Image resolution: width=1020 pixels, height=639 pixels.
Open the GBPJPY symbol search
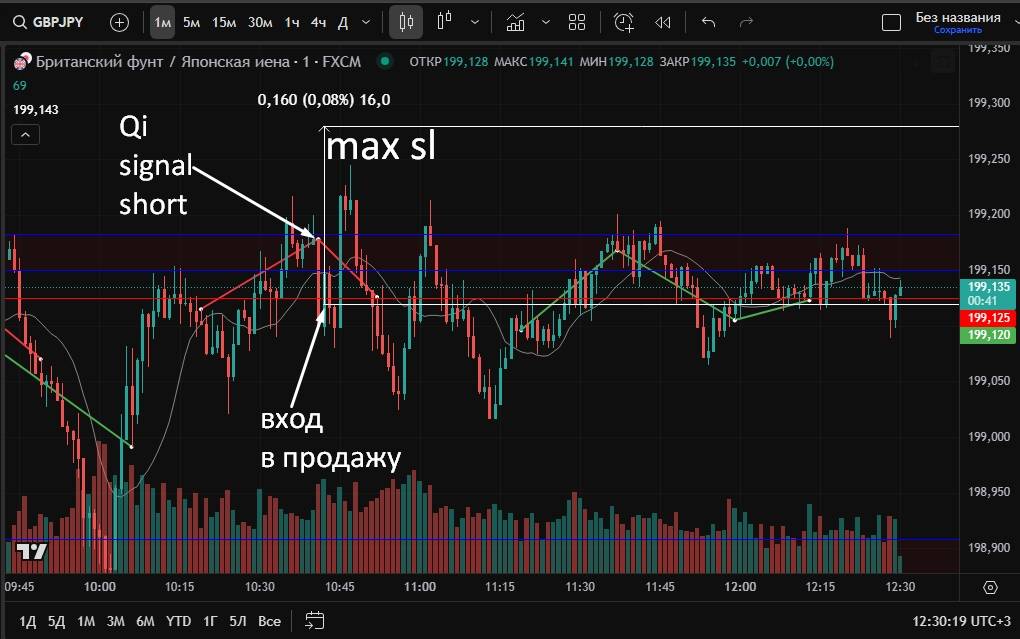49,22
